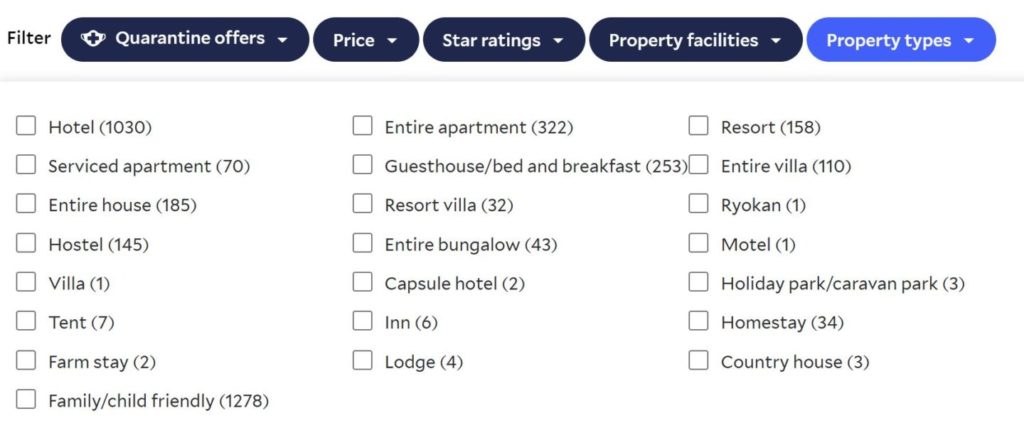Check the Capsule hotel option
This screenshot has width=1024, height=428.
[x=363, y=282]
